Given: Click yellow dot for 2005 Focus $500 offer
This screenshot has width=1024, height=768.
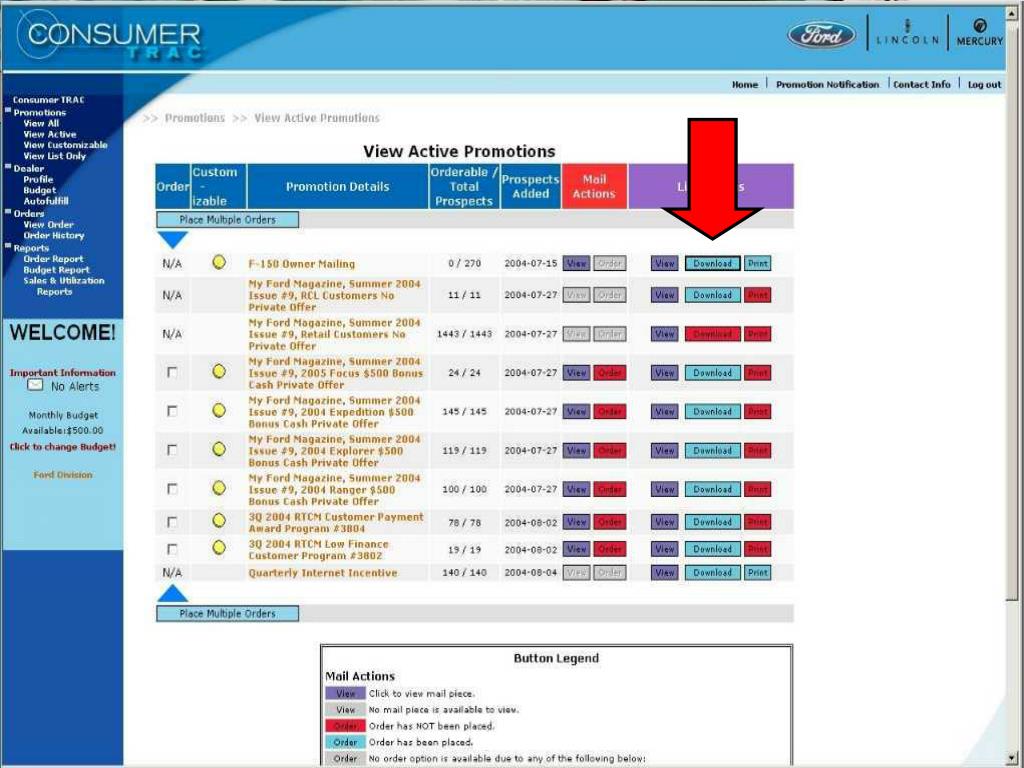Looking at the screenshot, I should 219,372.
